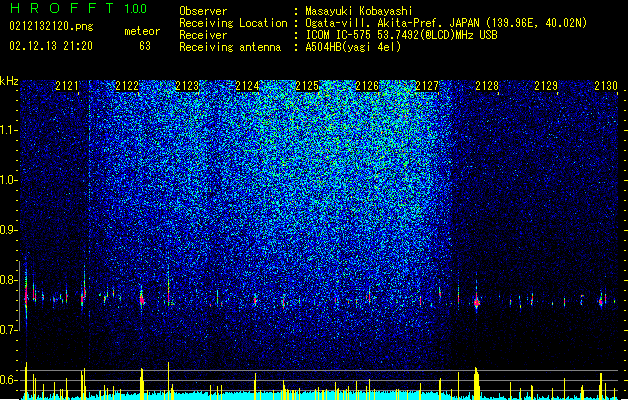Viewport: 629px width, 400px height.
Task: Click the 0.7 kHz axis label
Action: [8, 330]
